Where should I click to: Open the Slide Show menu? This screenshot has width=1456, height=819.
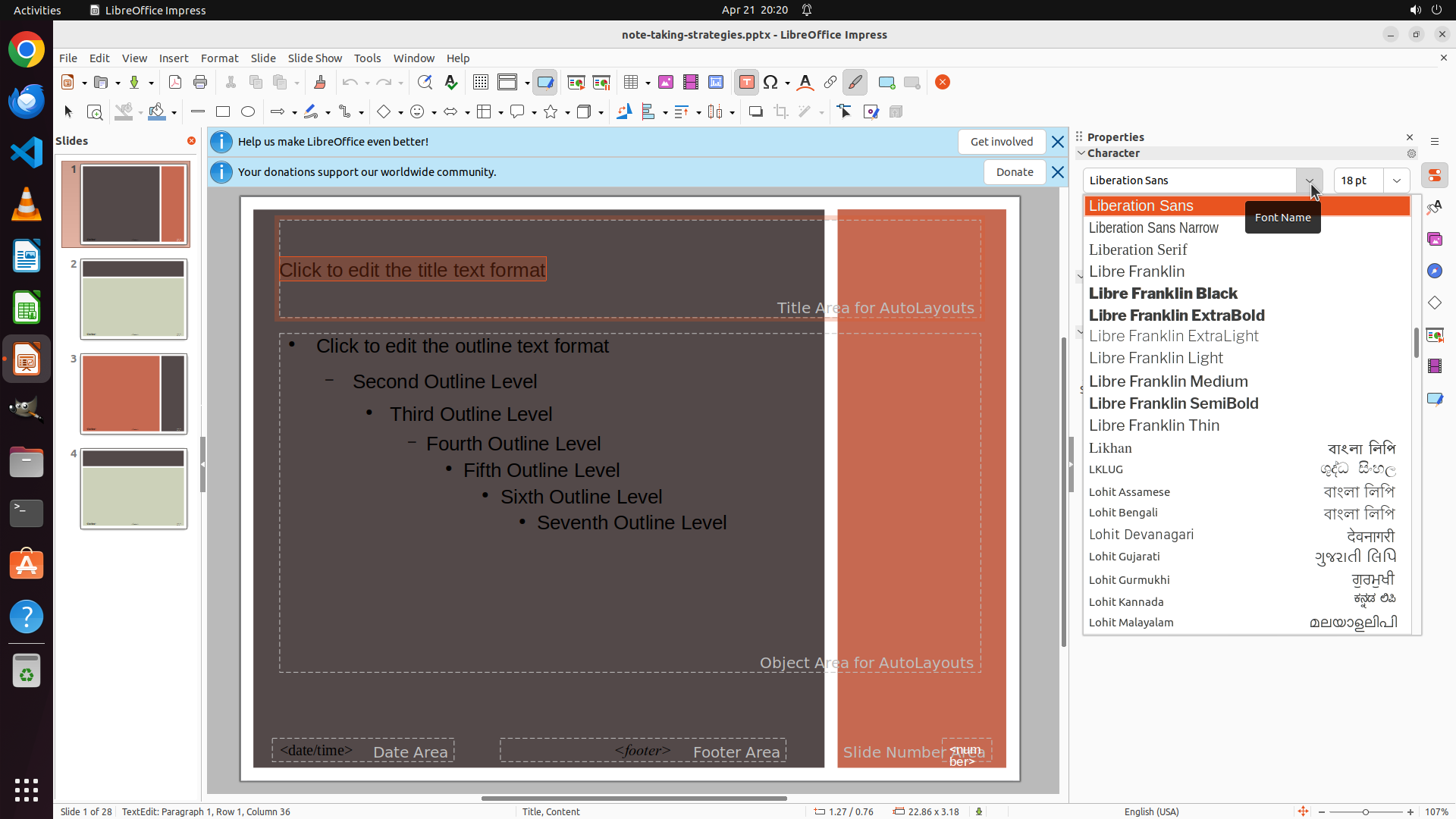coord(315,58)
